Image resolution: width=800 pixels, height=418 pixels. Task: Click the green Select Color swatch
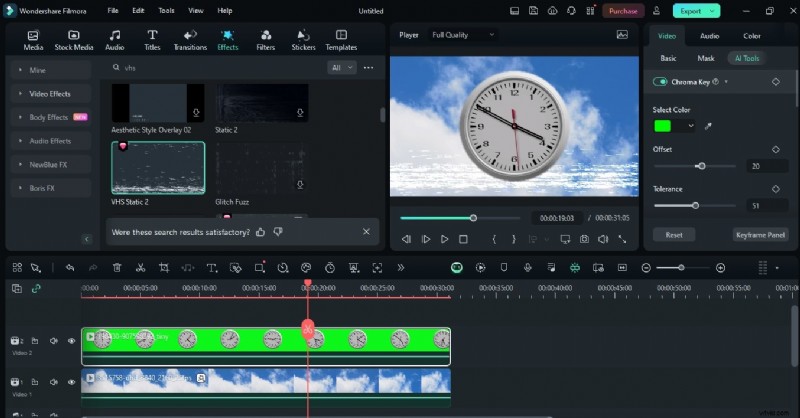(x=663, y=126)
